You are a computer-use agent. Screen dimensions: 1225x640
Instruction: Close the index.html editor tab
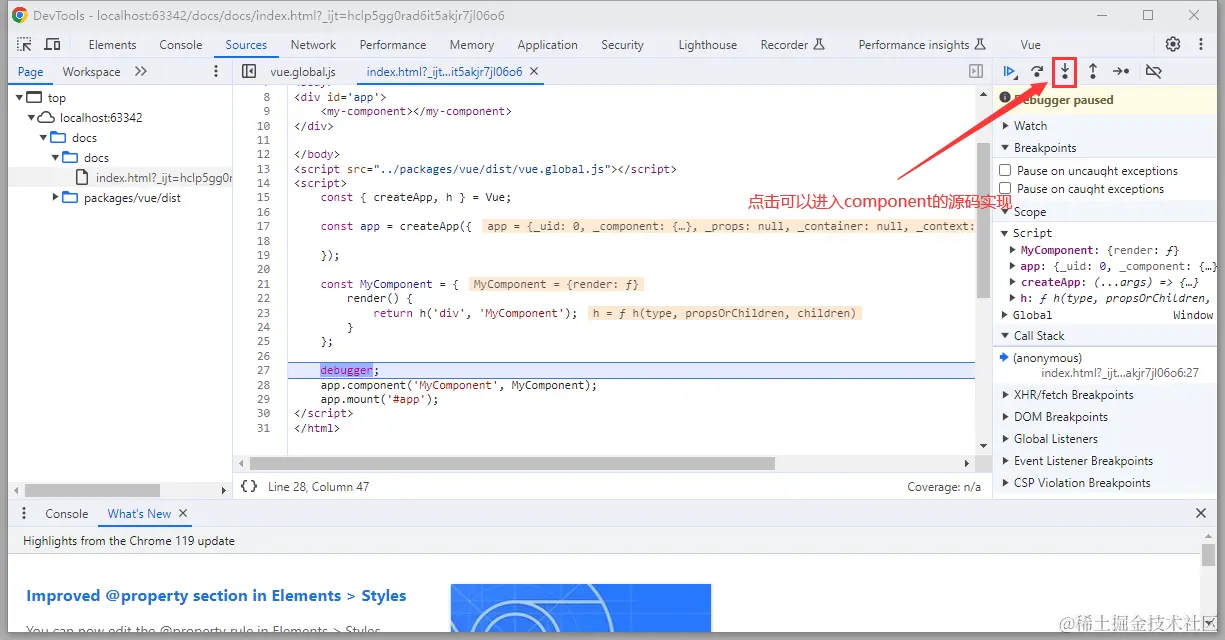[x=533, y=72]
